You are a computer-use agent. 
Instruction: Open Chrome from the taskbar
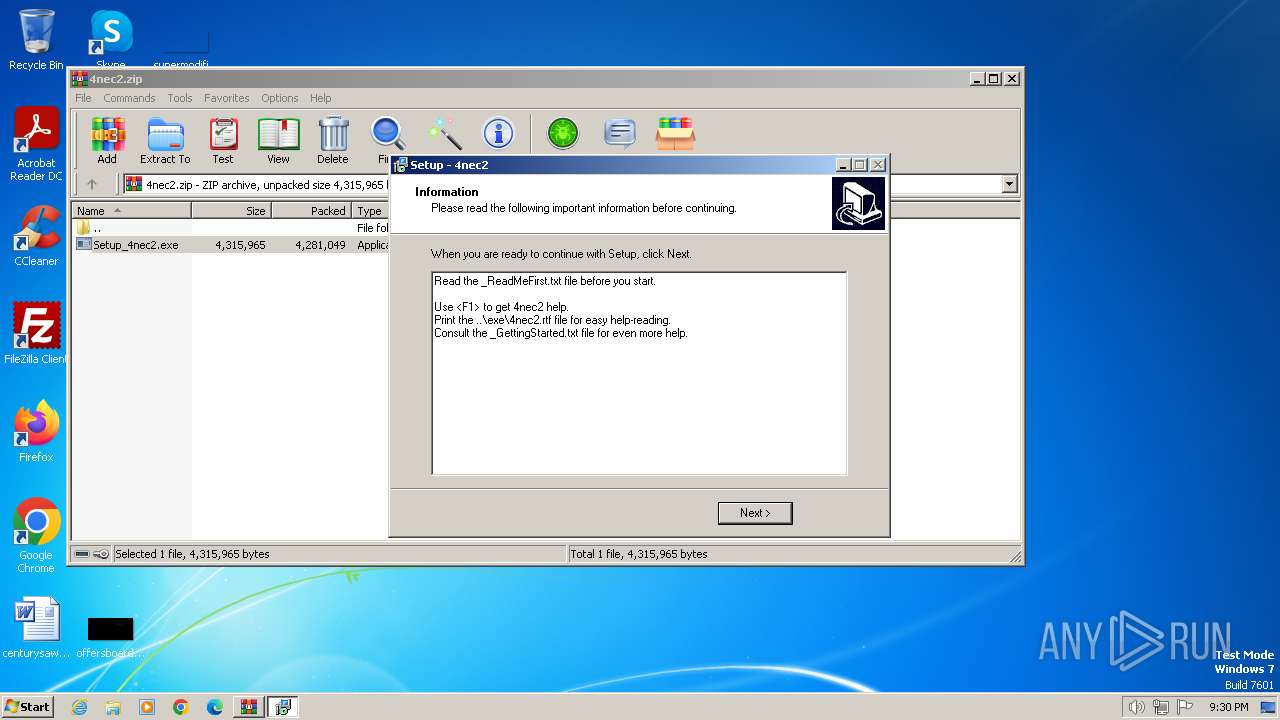point(181,707)
